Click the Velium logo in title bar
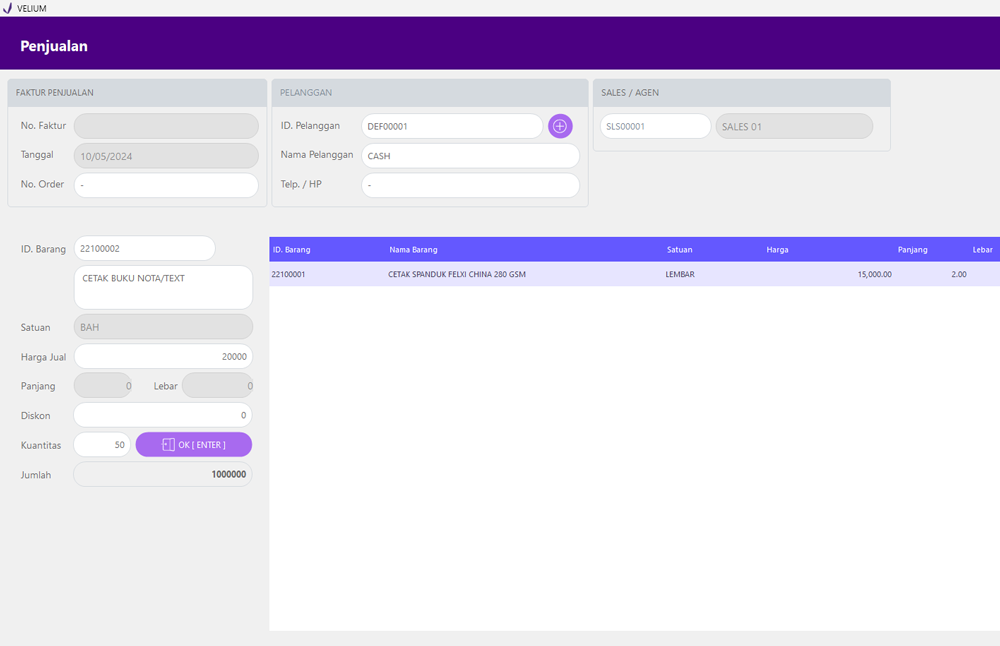 pos(8,8)
